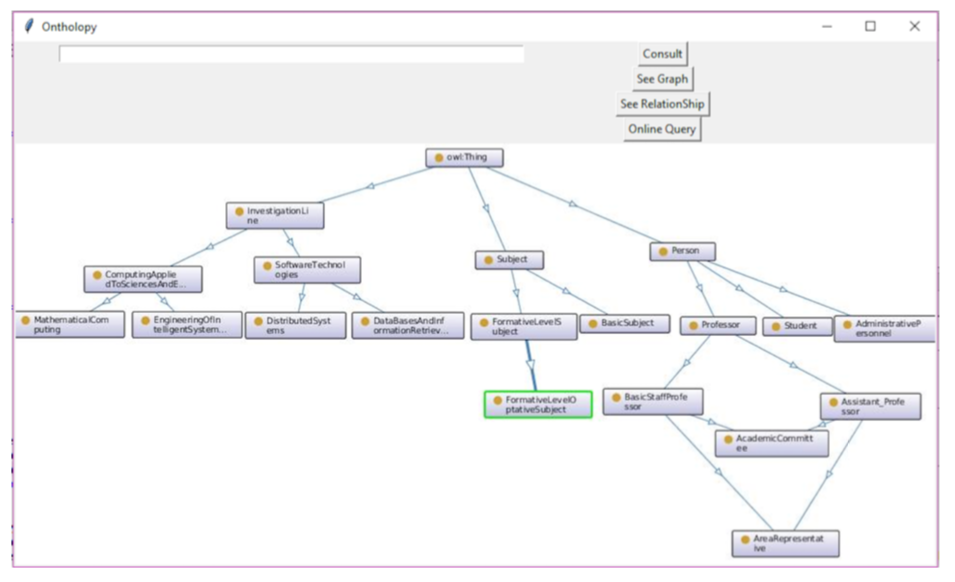Select the Student node
Screen dimensions: 955x582
pyautogui.click(x=797, y=326)
